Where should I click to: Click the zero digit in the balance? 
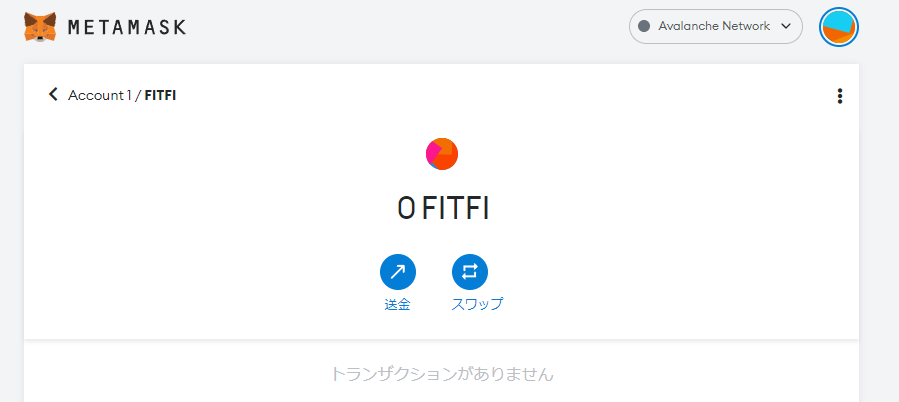[406, 209]
